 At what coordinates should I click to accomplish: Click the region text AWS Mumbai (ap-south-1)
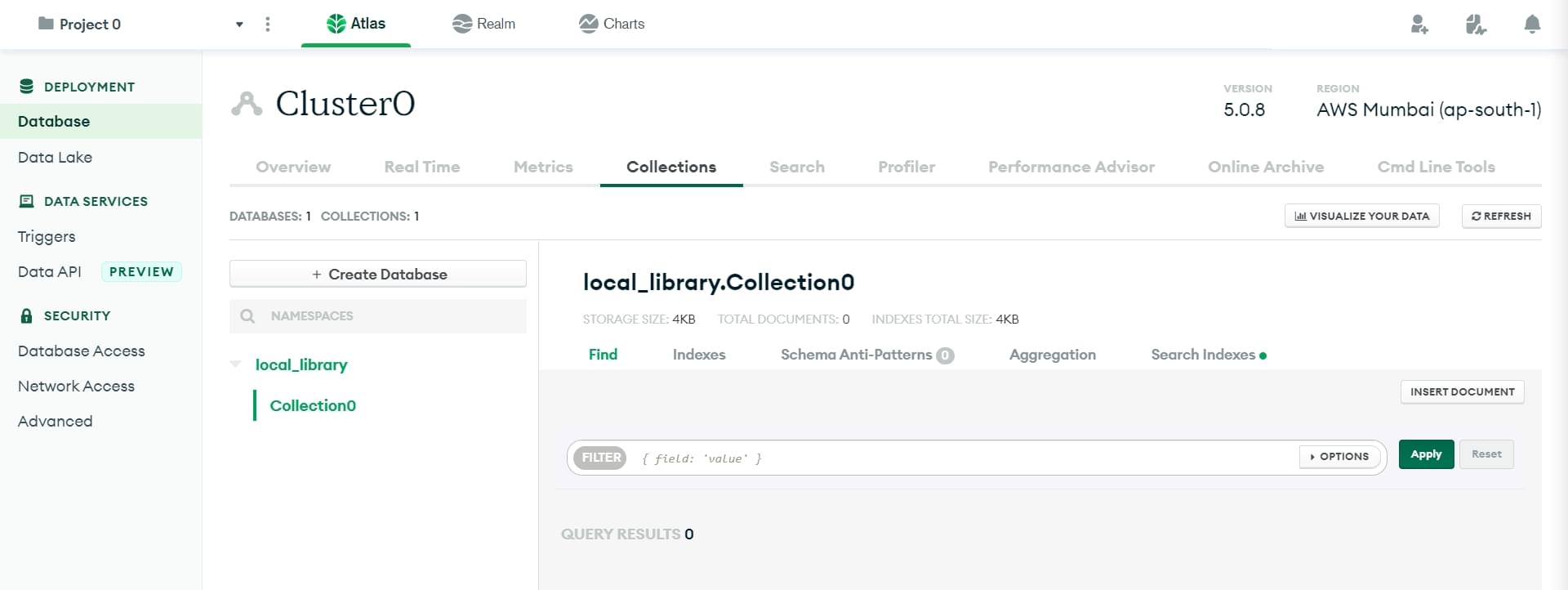click(1428, 110)
